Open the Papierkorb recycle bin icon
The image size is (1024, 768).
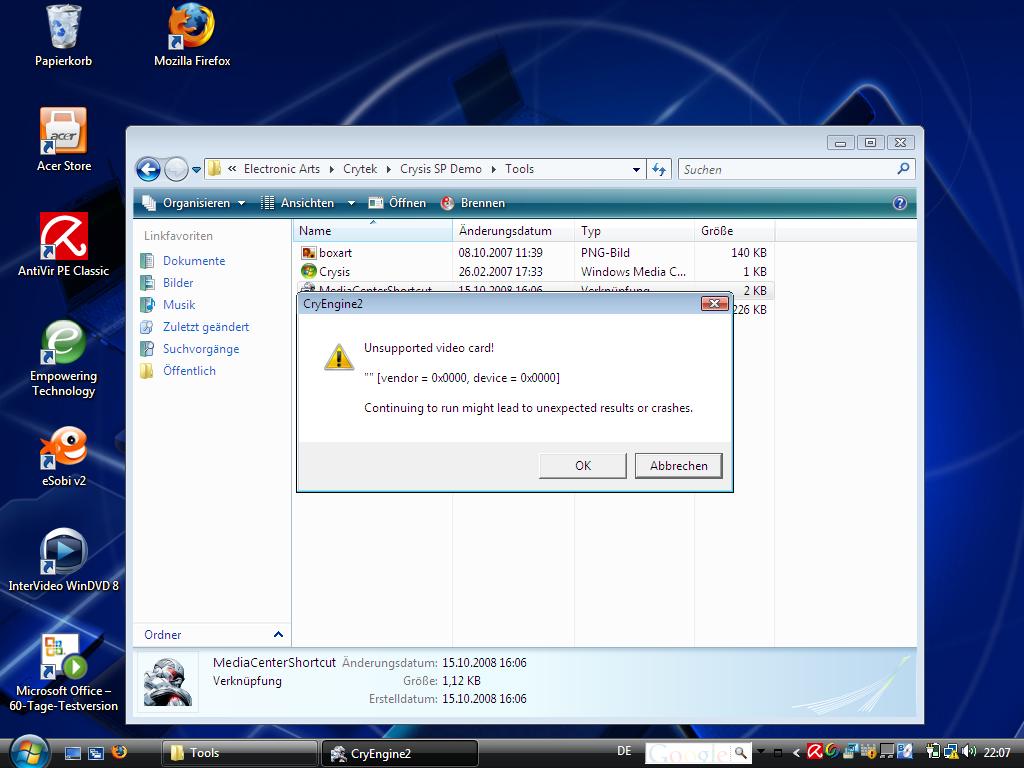click(x=63, y=36)
